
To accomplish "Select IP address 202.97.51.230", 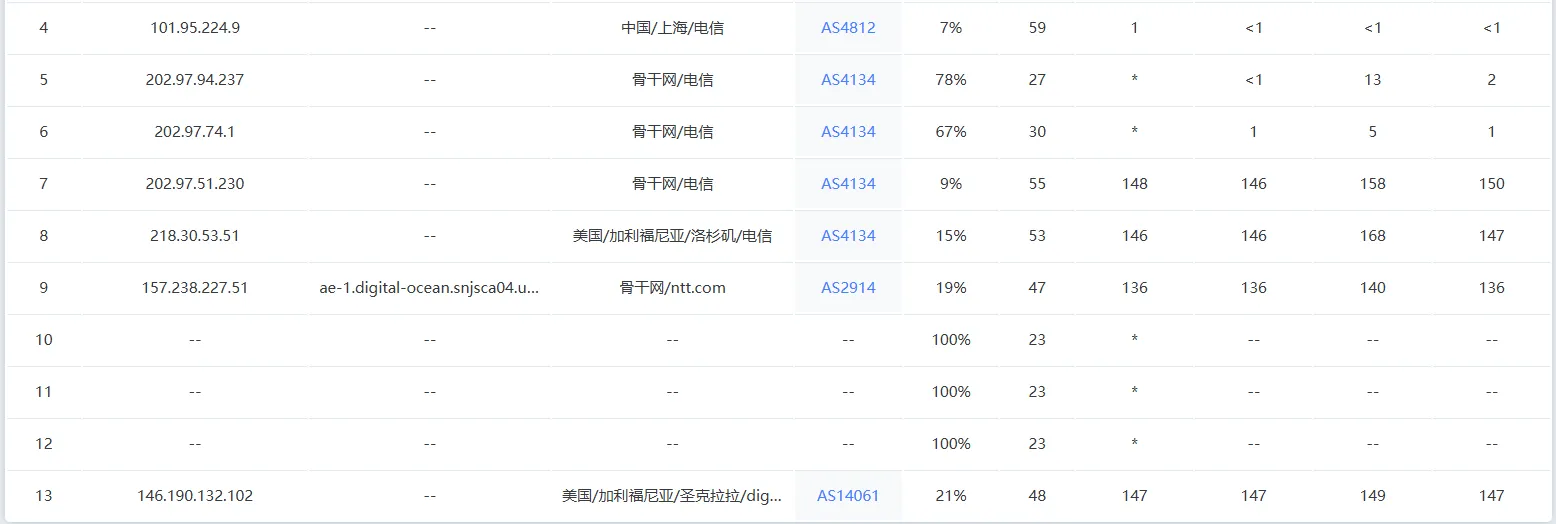I will (195, 184).
